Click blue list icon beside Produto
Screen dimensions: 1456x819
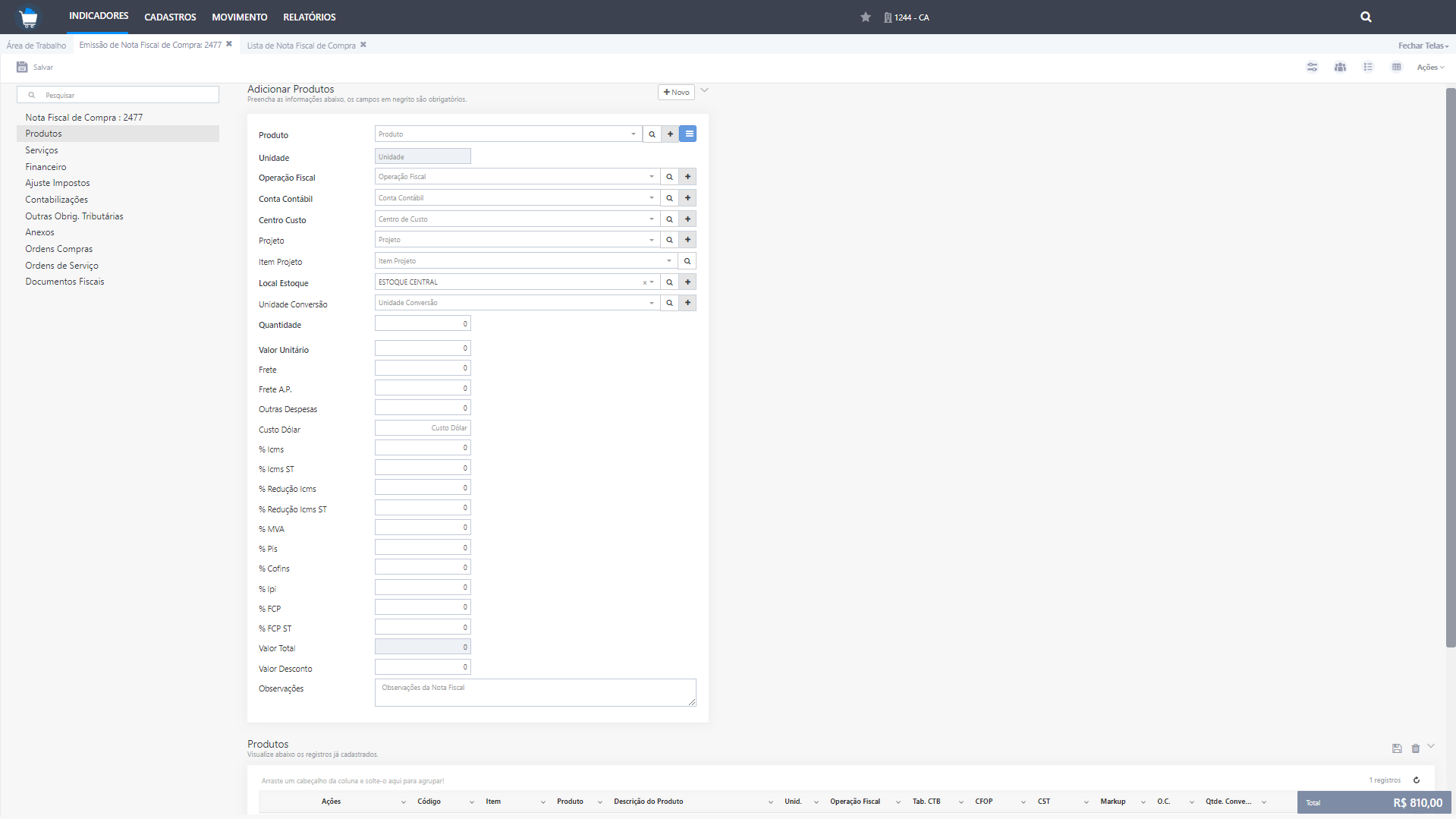[x=688, y=134]
